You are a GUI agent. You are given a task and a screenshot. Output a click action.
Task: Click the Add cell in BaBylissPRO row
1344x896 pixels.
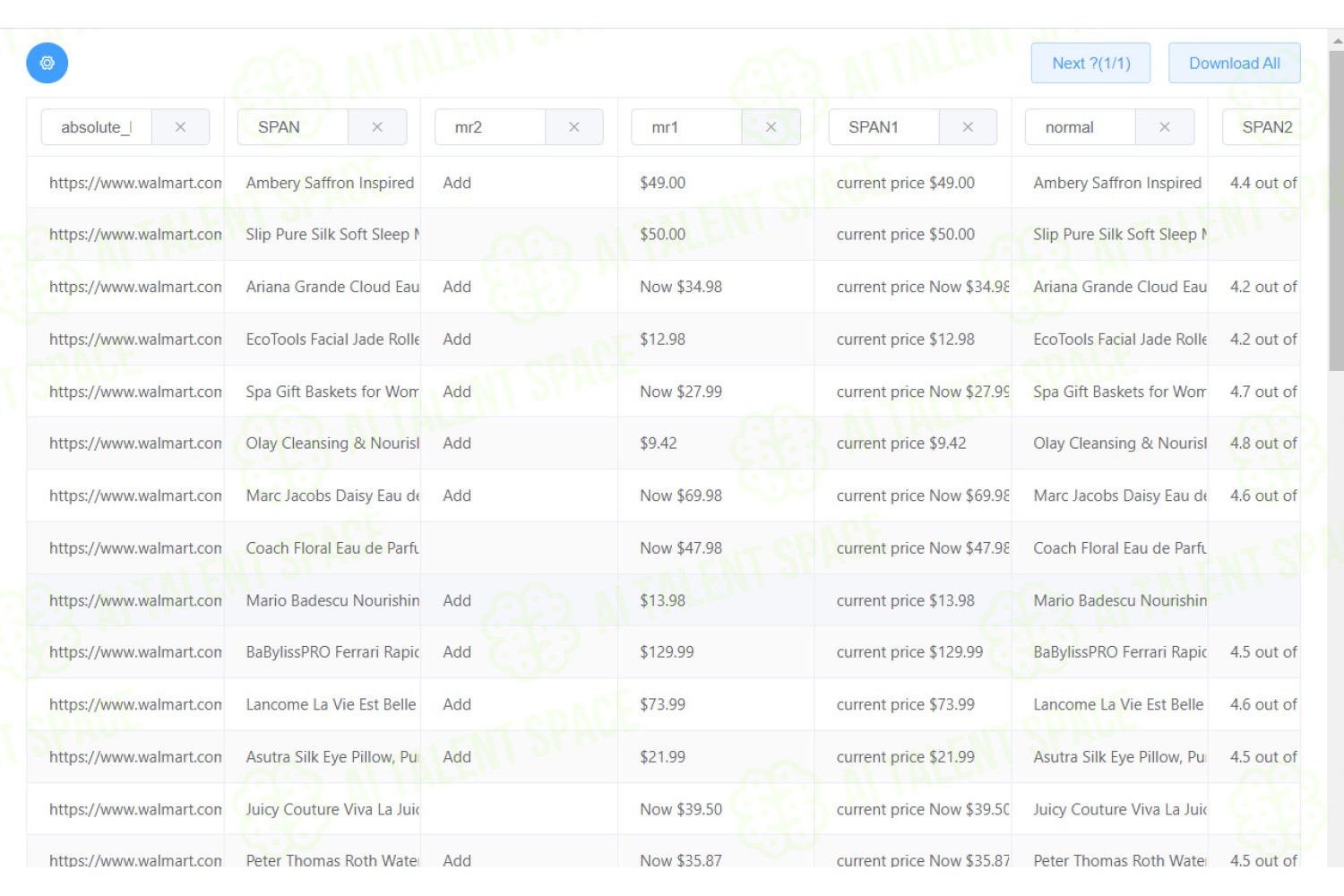pyautogui.click(x=520, y=652)
